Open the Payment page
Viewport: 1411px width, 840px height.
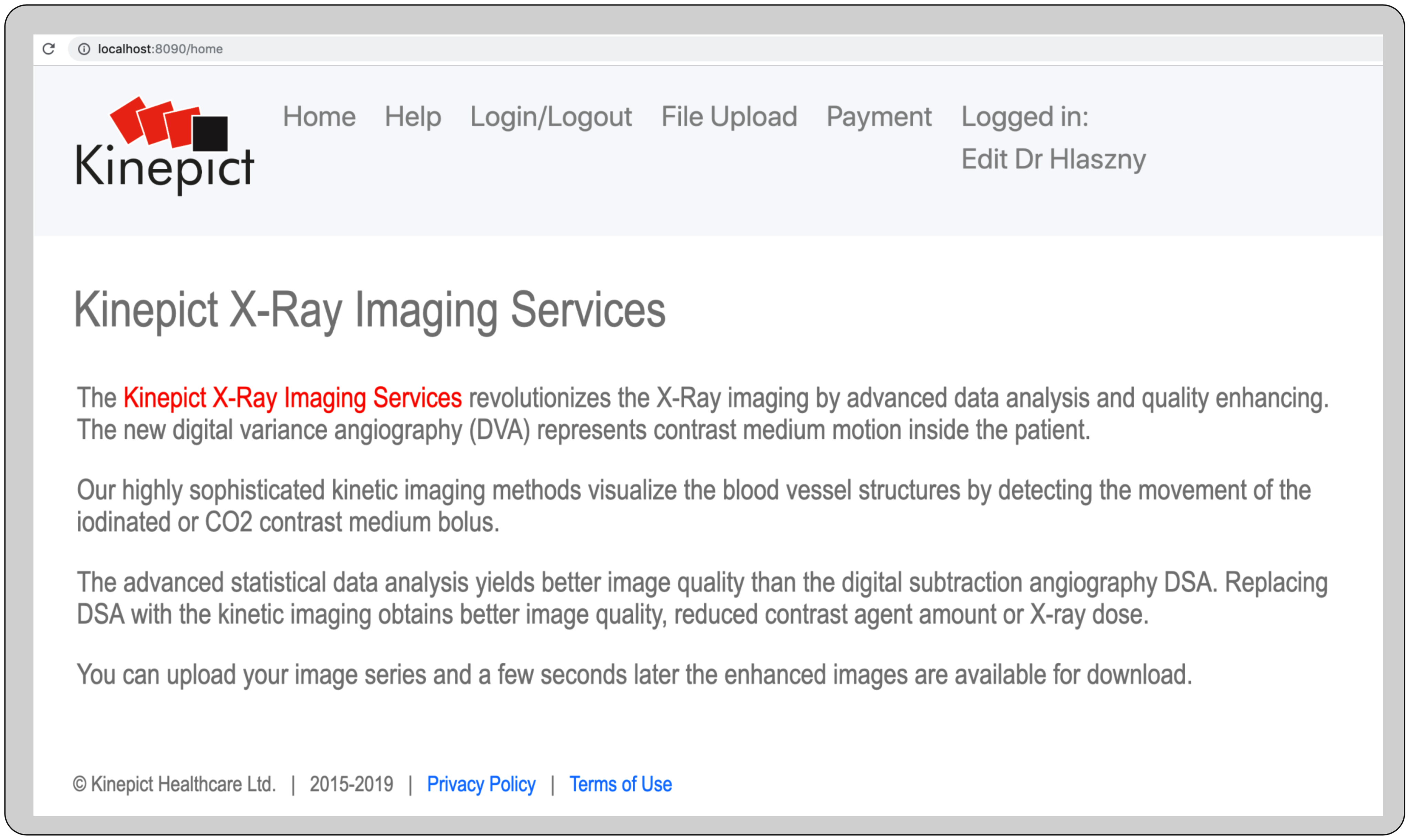click(879, 117)
